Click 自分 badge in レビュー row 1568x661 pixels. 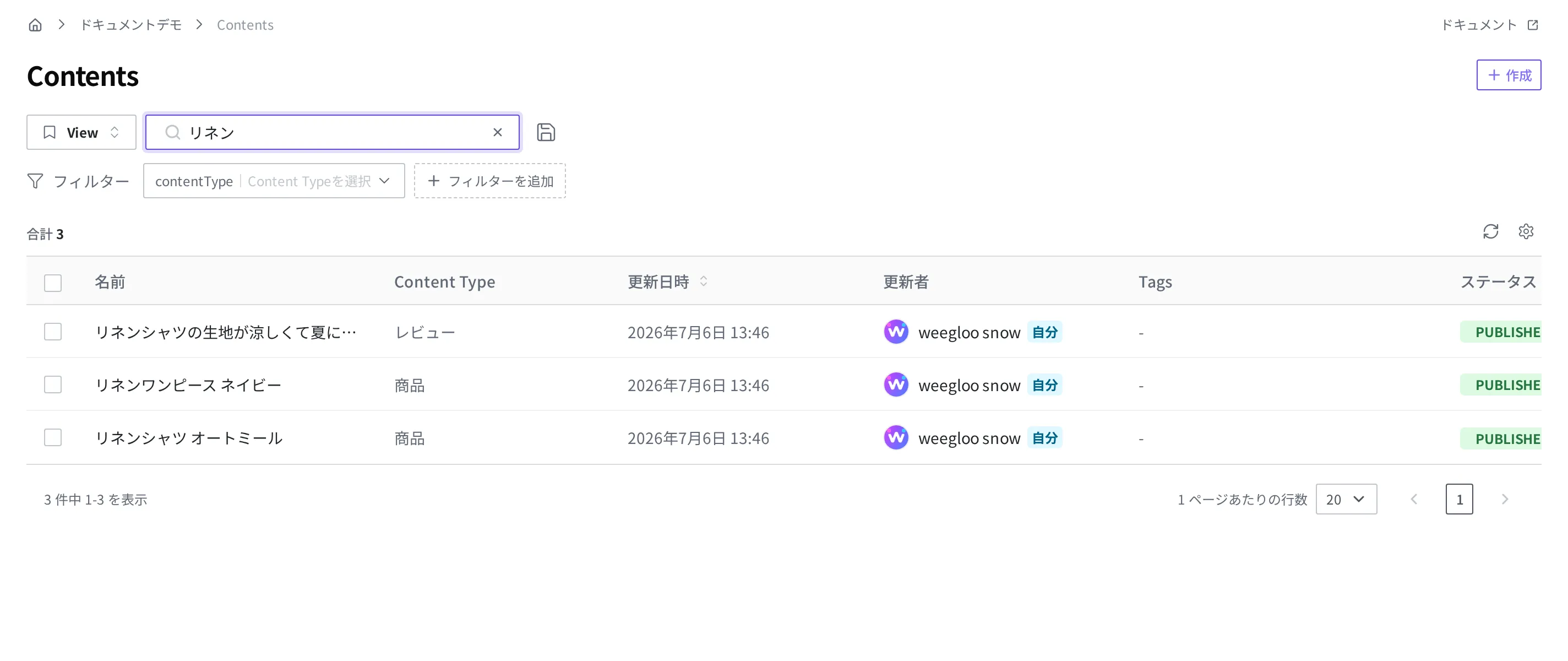click(1044, 332)
